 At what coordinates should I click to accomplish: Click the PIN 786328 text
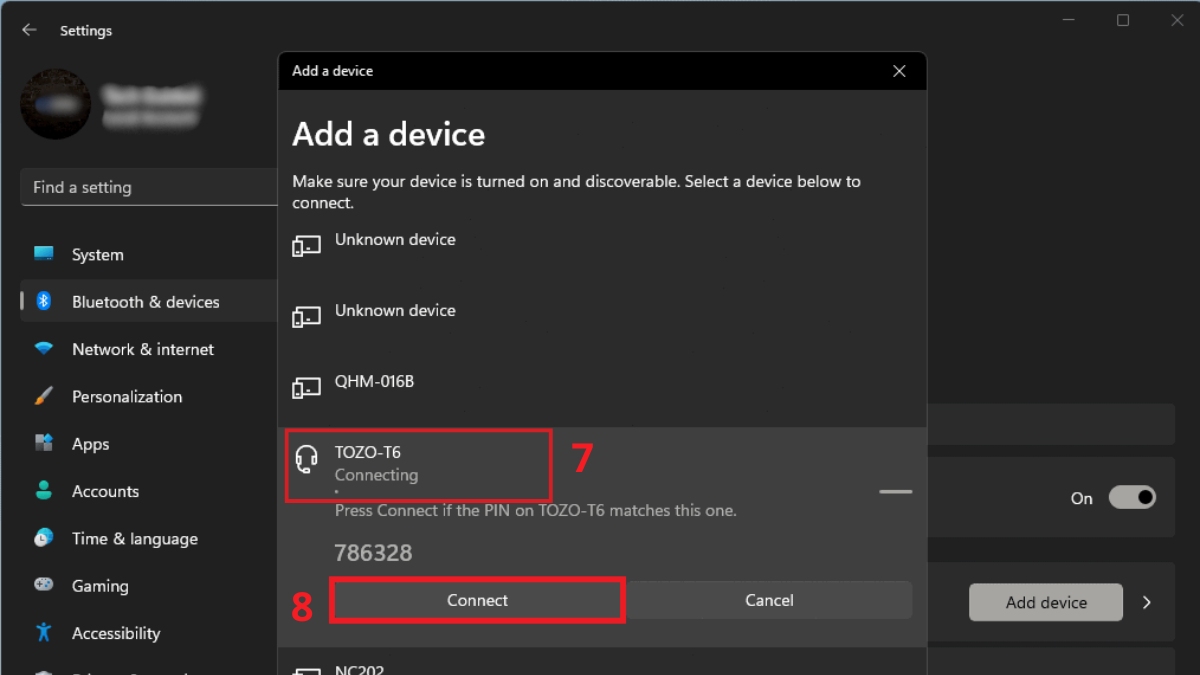pyautogui.click(x=373, y=553)
